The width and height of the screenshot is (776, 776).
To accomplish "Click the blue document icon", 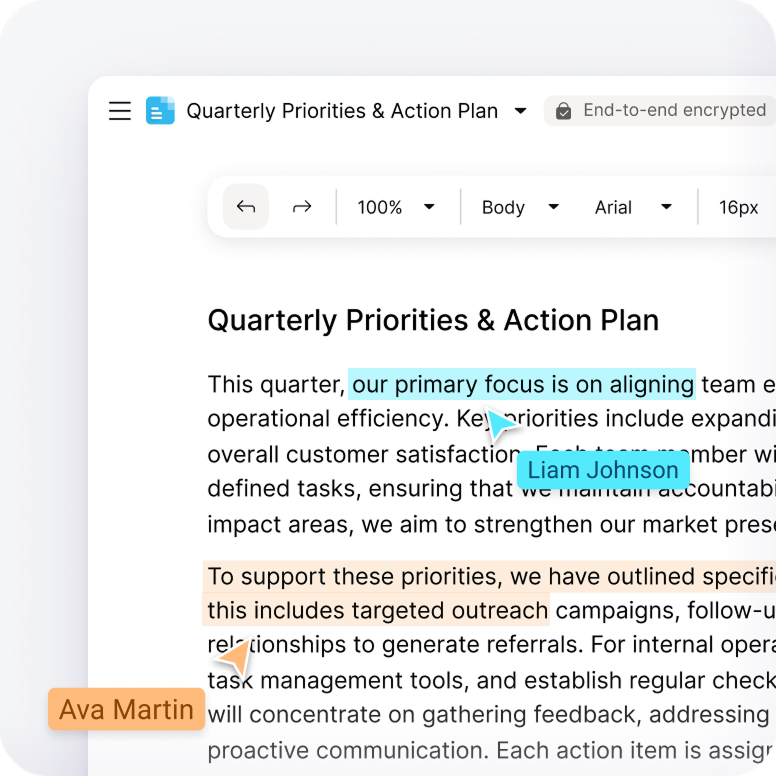I will point(160,111).
